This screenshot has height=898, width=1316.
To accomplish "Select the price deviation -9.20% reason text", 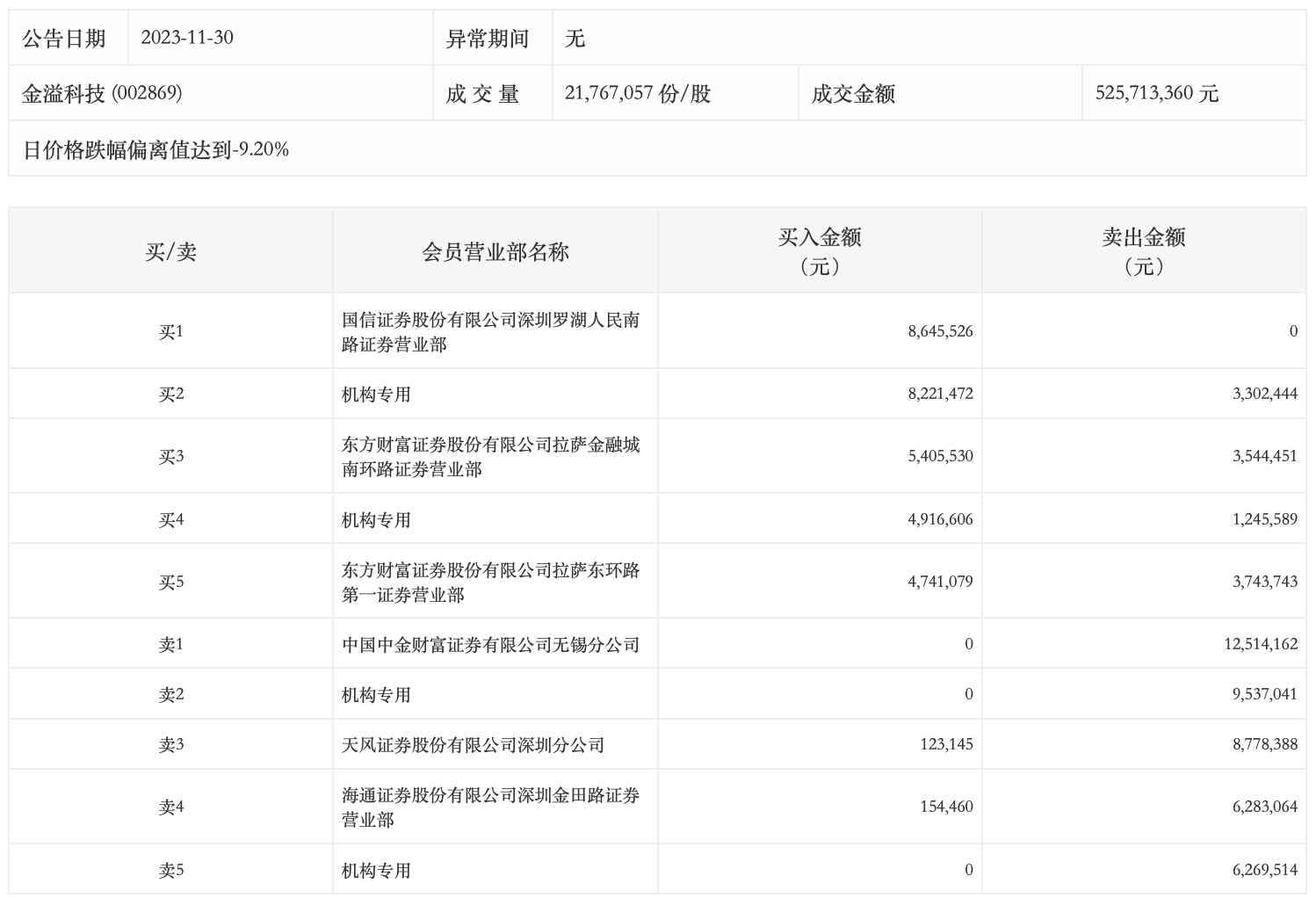I will pyautogui.click(x=155, y=149).
